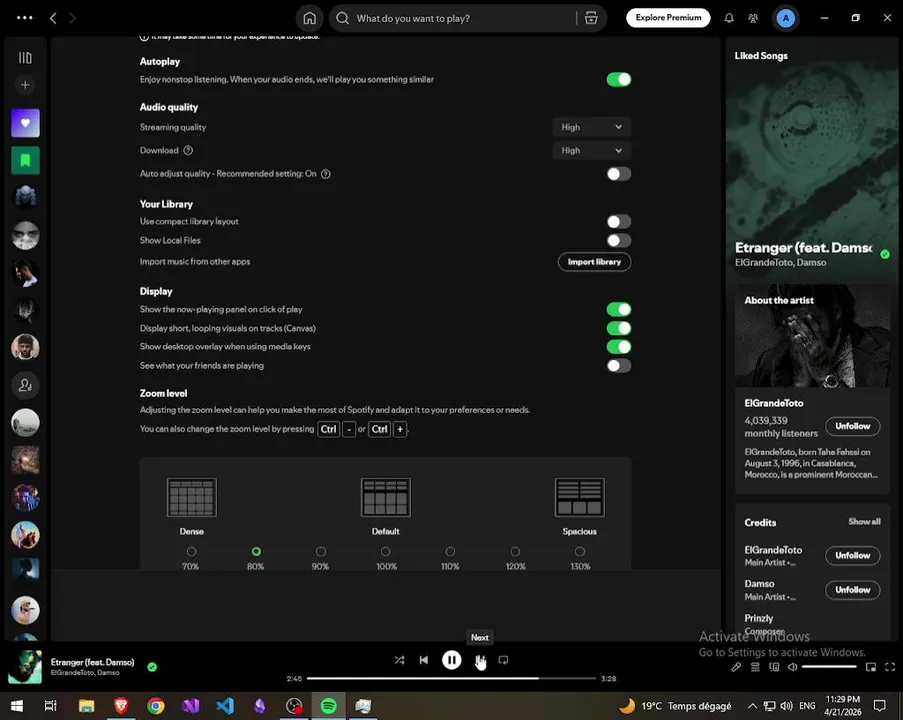Toggle Show the now-playing panel on play
This screenshot has width=903, height=720.
619,309
